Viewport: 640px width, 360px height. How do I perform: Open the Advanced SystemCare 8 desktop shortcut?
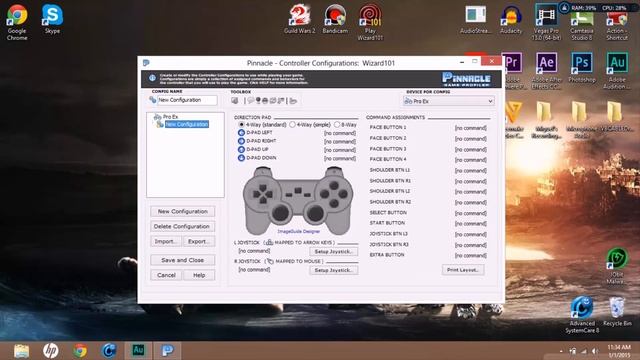click(582, 315)
